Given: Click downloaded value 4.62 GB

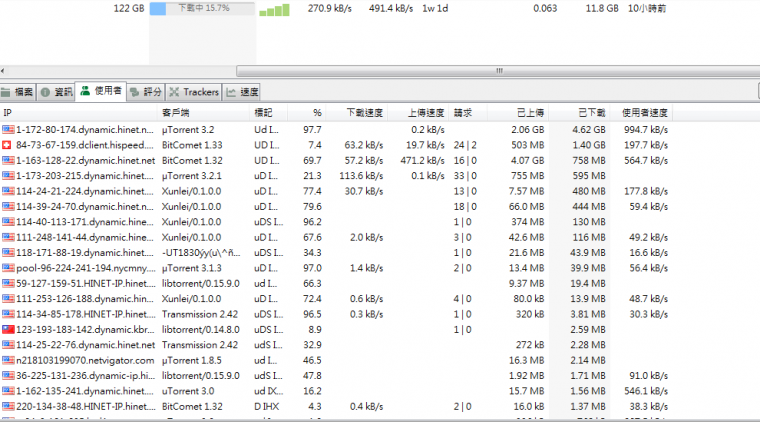Looking at the screenshot, I should tap(588, 129).
